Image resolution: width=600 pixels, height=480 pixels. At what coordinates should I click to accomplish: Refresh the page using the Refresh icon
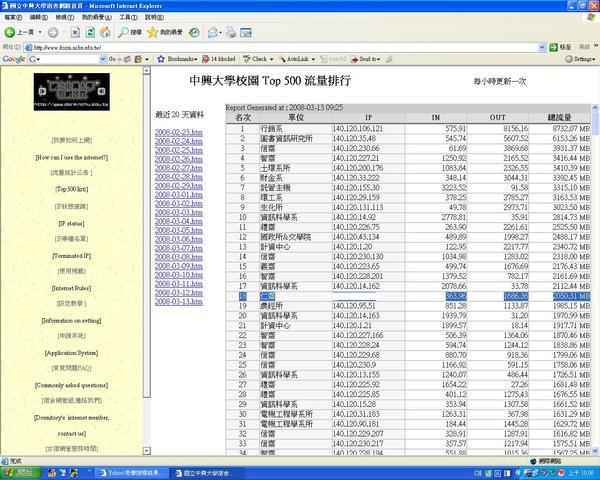point(90,33)
